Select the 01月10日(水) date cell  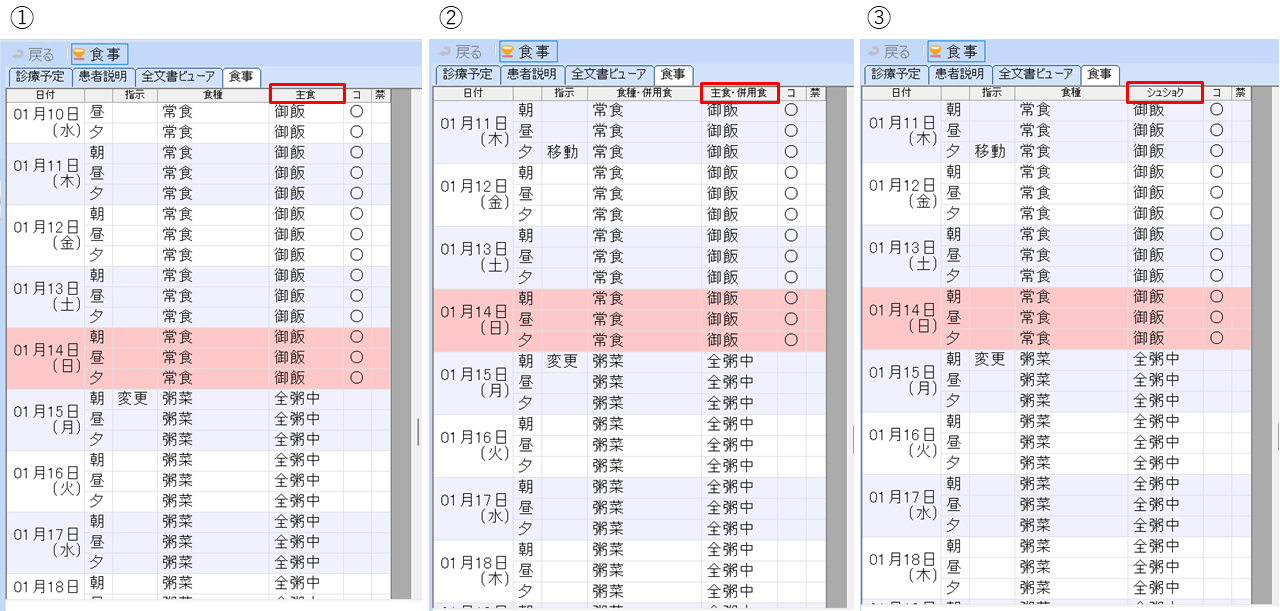[x=46, y=122]
